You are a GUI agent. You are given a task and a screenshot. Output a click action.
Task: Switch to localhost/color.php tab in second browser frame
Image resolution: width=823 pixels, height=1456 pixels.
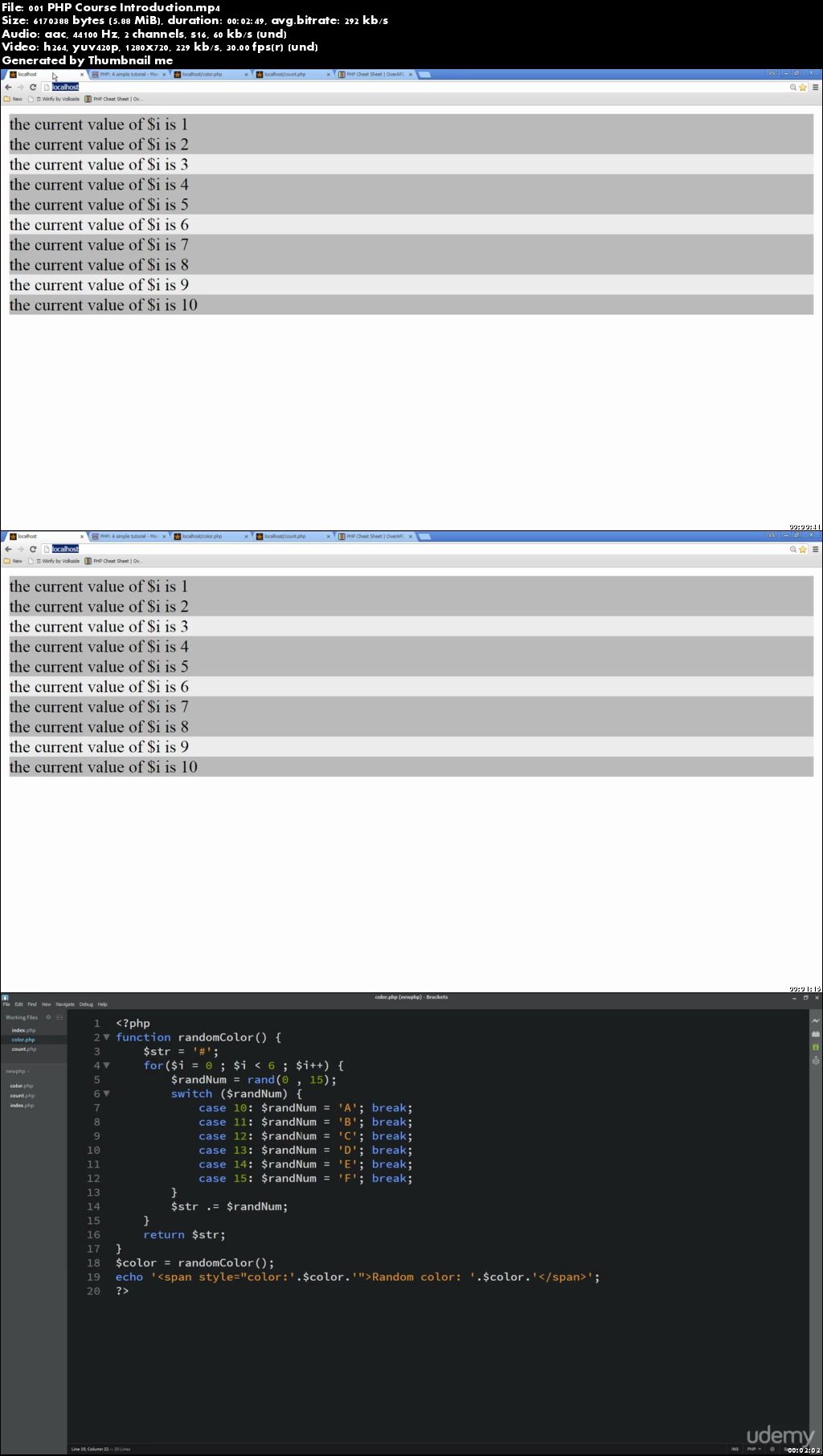[209, 536]
